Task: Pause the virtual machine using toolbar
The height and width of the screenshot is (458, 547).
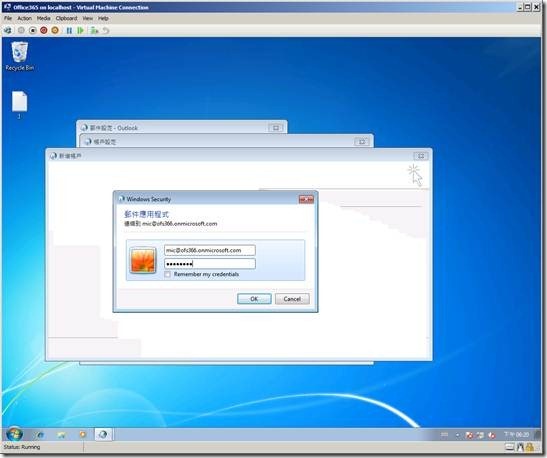Action: [x=69, y=31]
